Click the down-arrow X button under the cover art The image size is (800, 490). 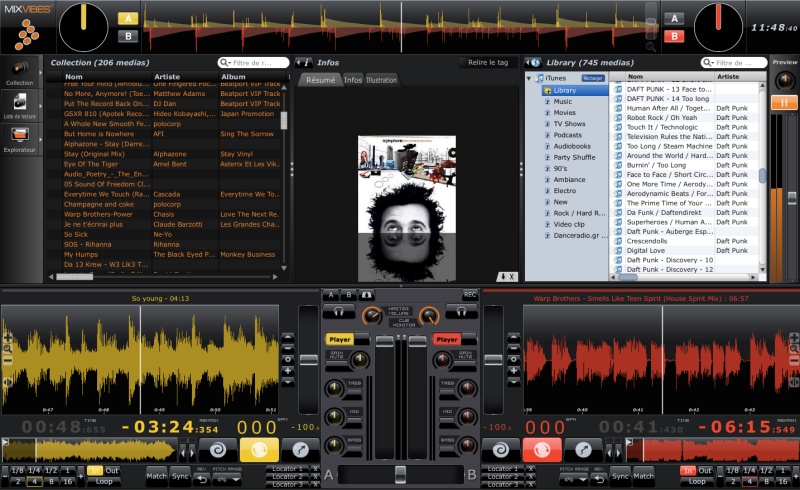(508, 276)
